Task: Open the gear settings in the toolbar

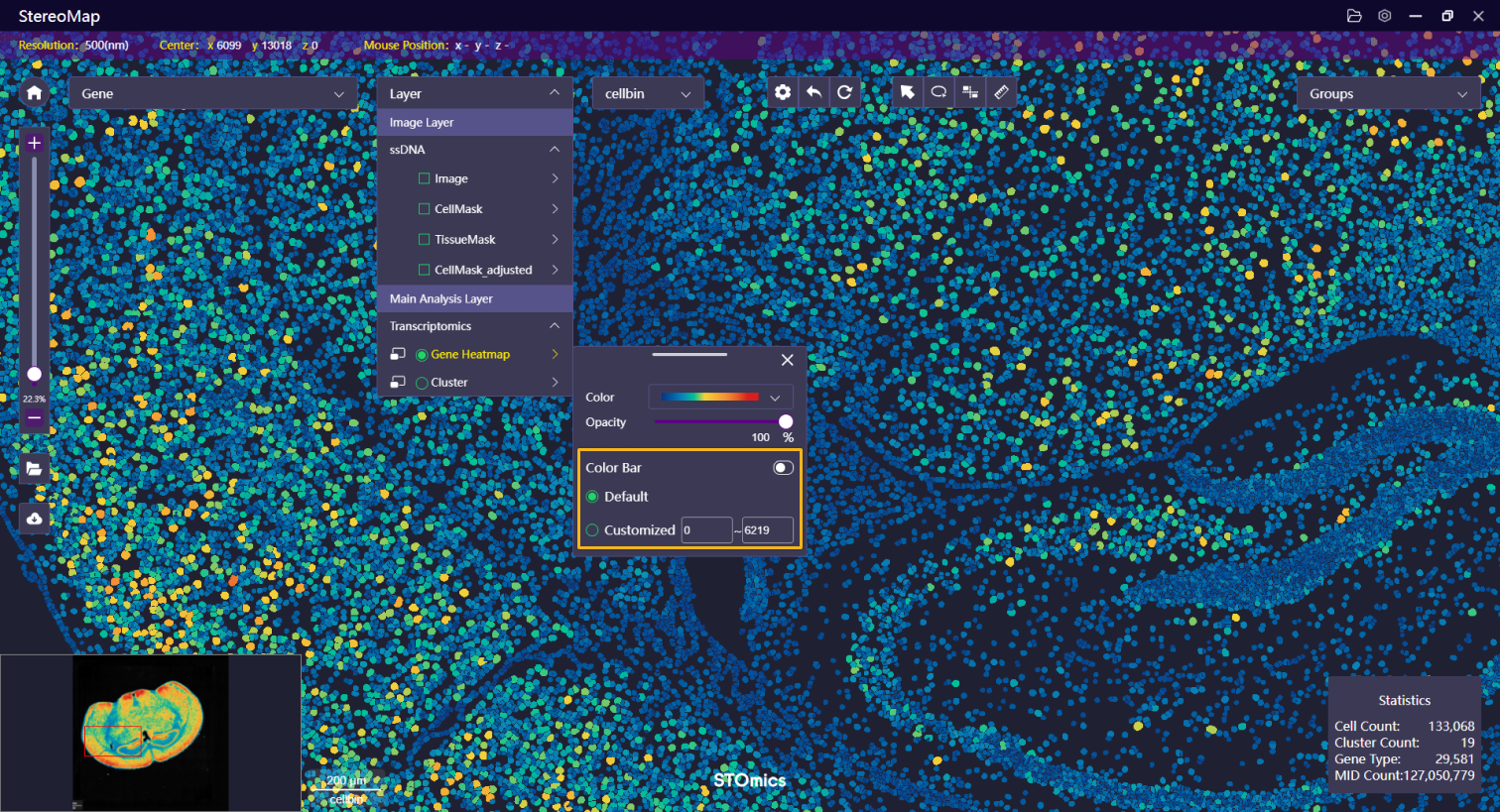Action: (783, 92)
